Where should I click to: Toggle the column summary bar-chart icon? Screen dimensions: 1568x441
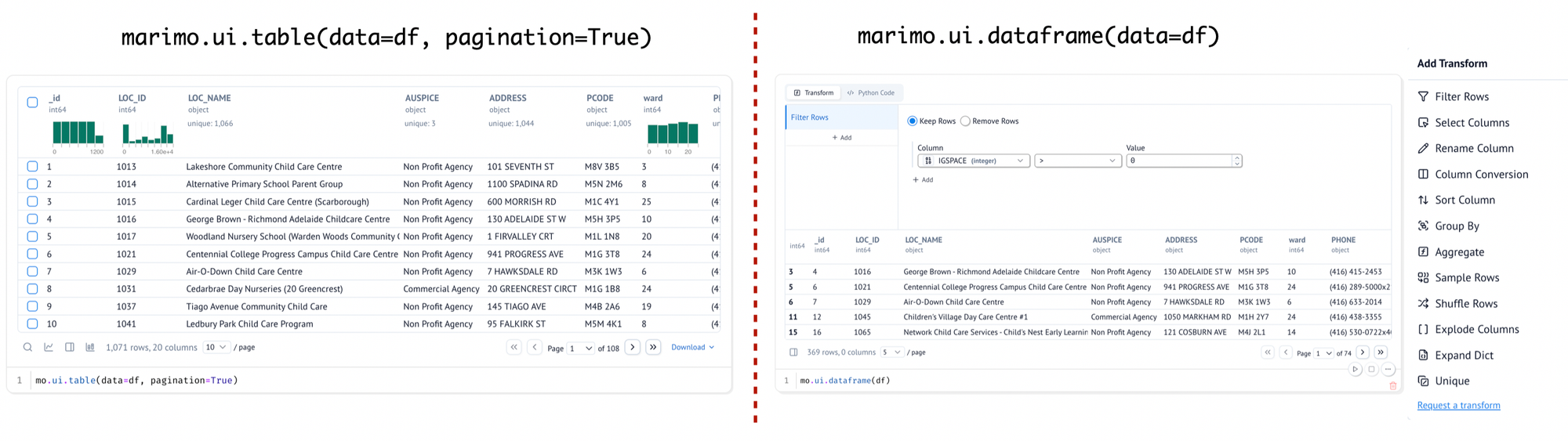90,347
